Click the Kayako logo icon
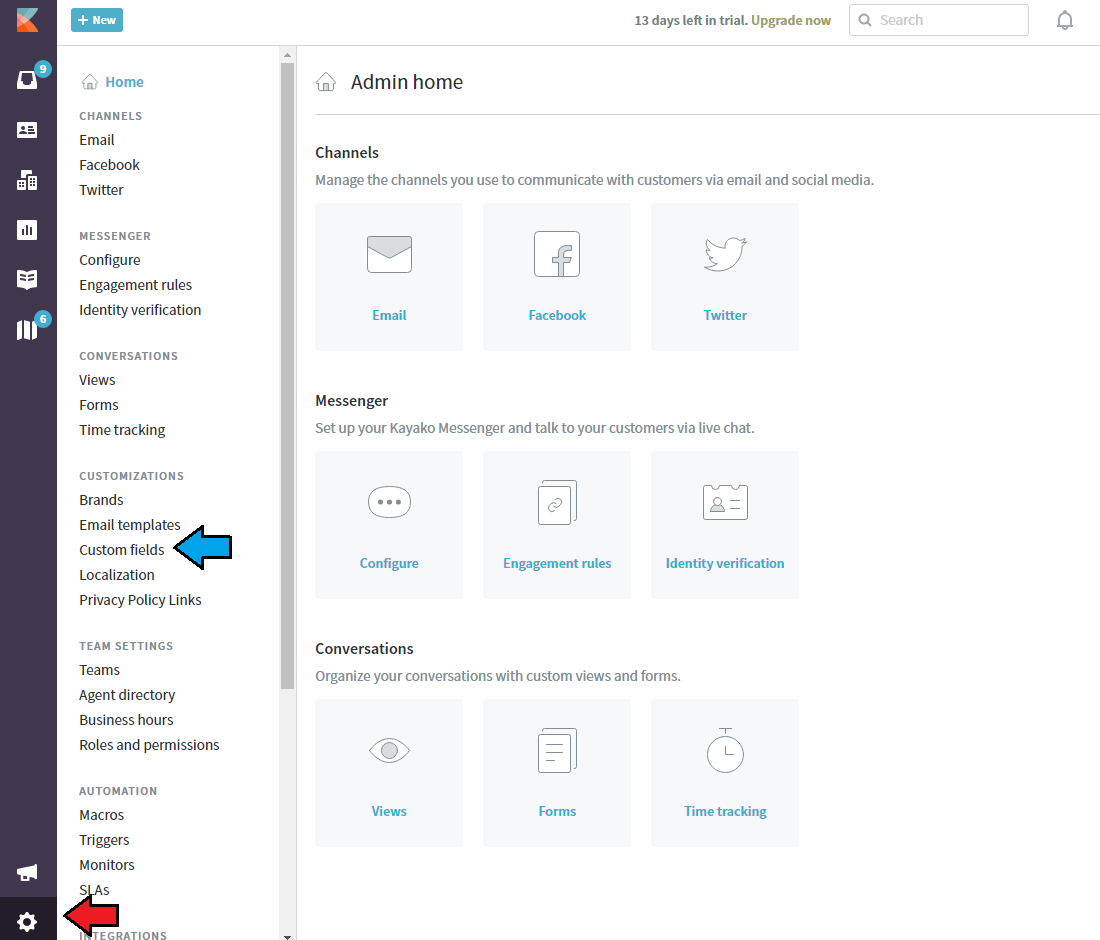 pos(27,20)
